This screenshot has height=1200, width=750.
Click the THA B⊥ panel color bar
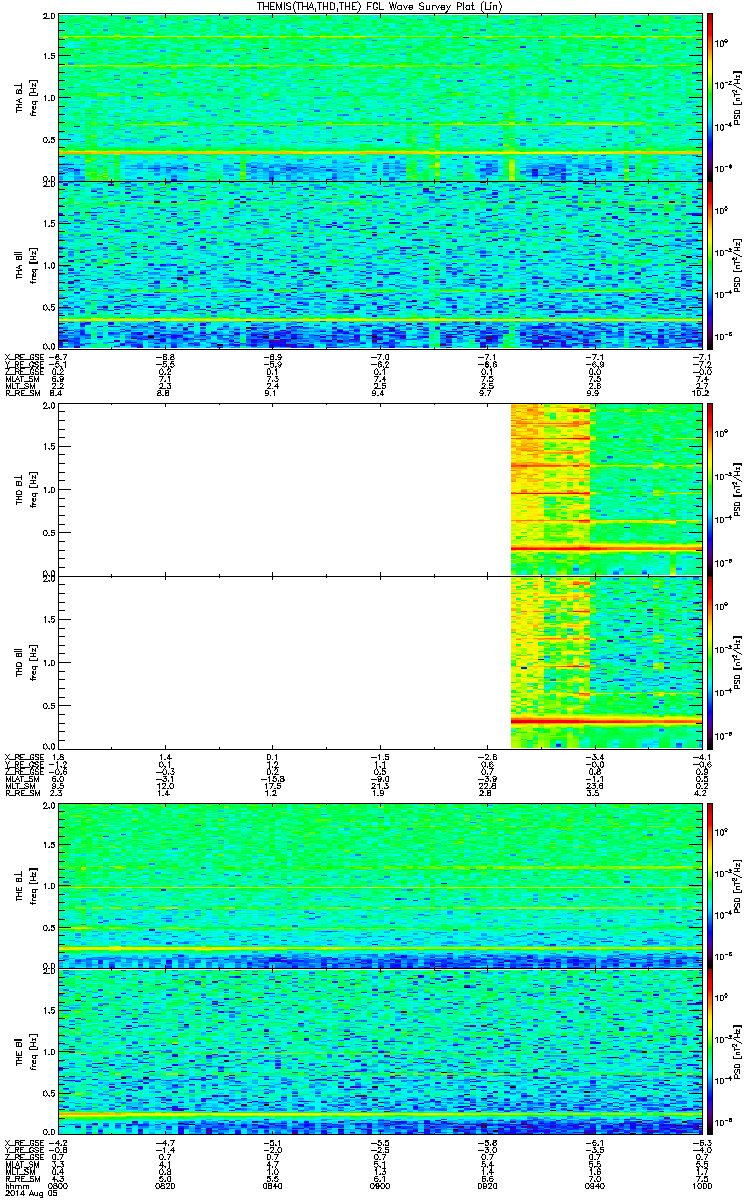tap(711, 97)
